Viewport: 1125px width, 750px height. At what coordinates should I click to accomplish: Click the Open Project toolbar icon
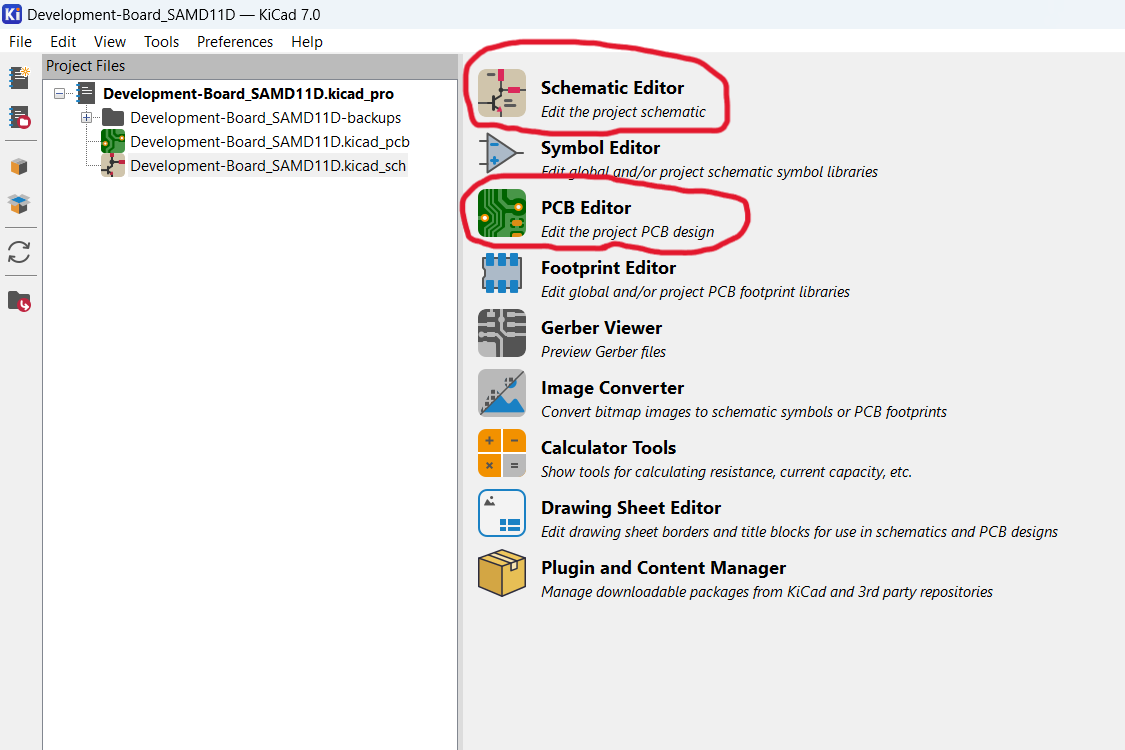click(x=20, y=118)
